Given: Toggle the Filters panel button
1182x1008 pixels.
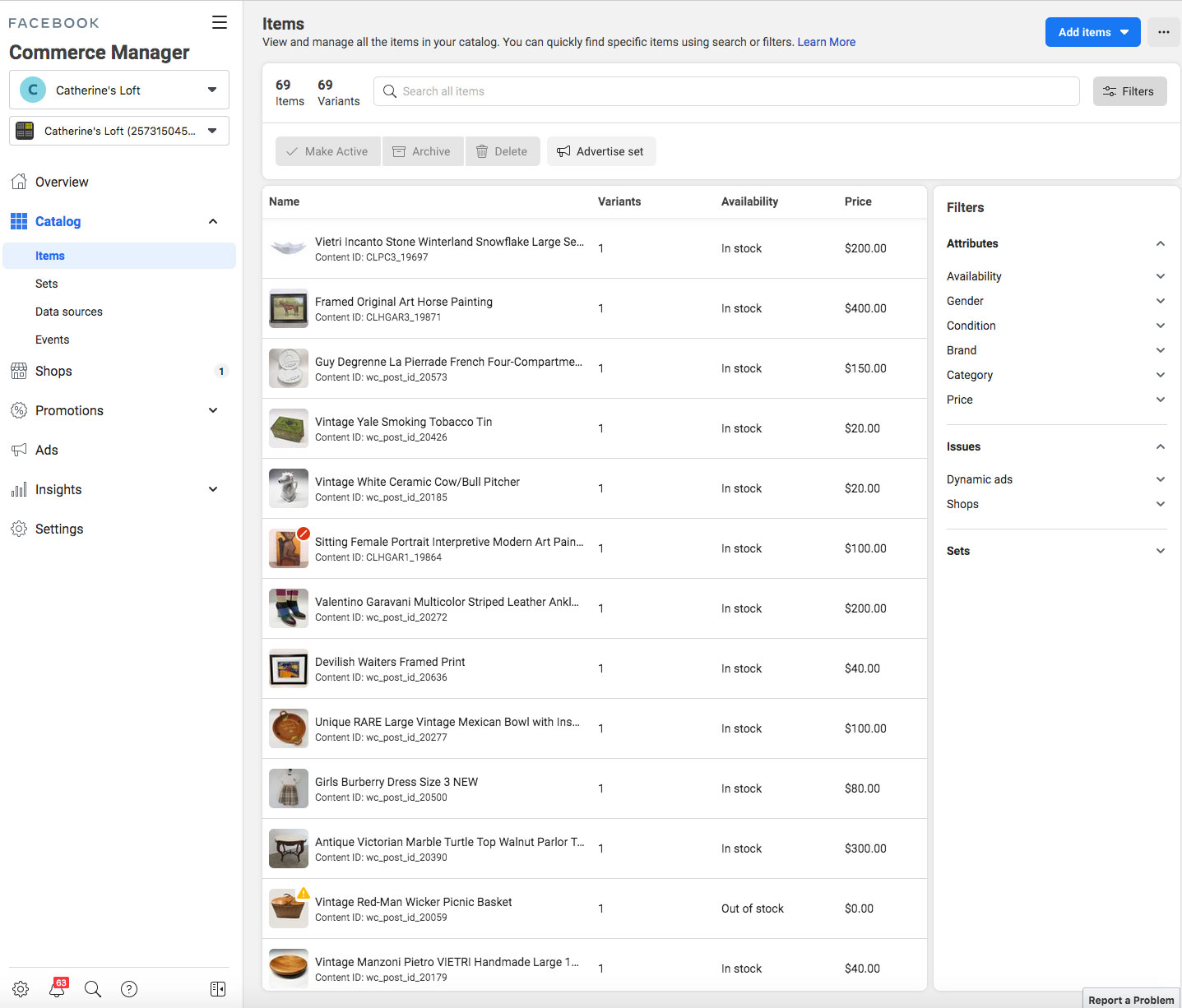Looking at the screenshot, I should (1129, 91).
